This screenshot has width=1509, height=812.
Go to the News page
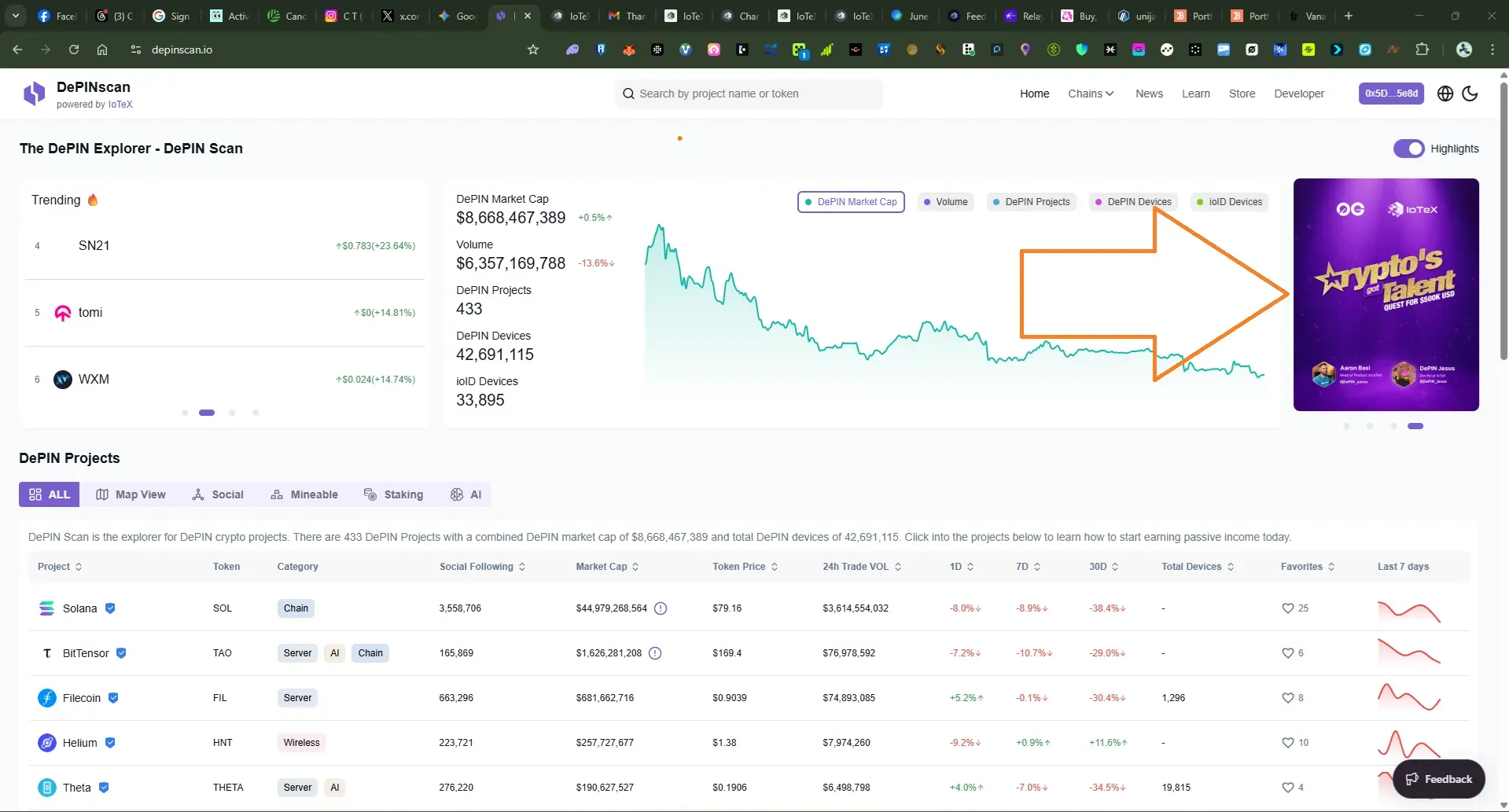tap(1149, 94)
